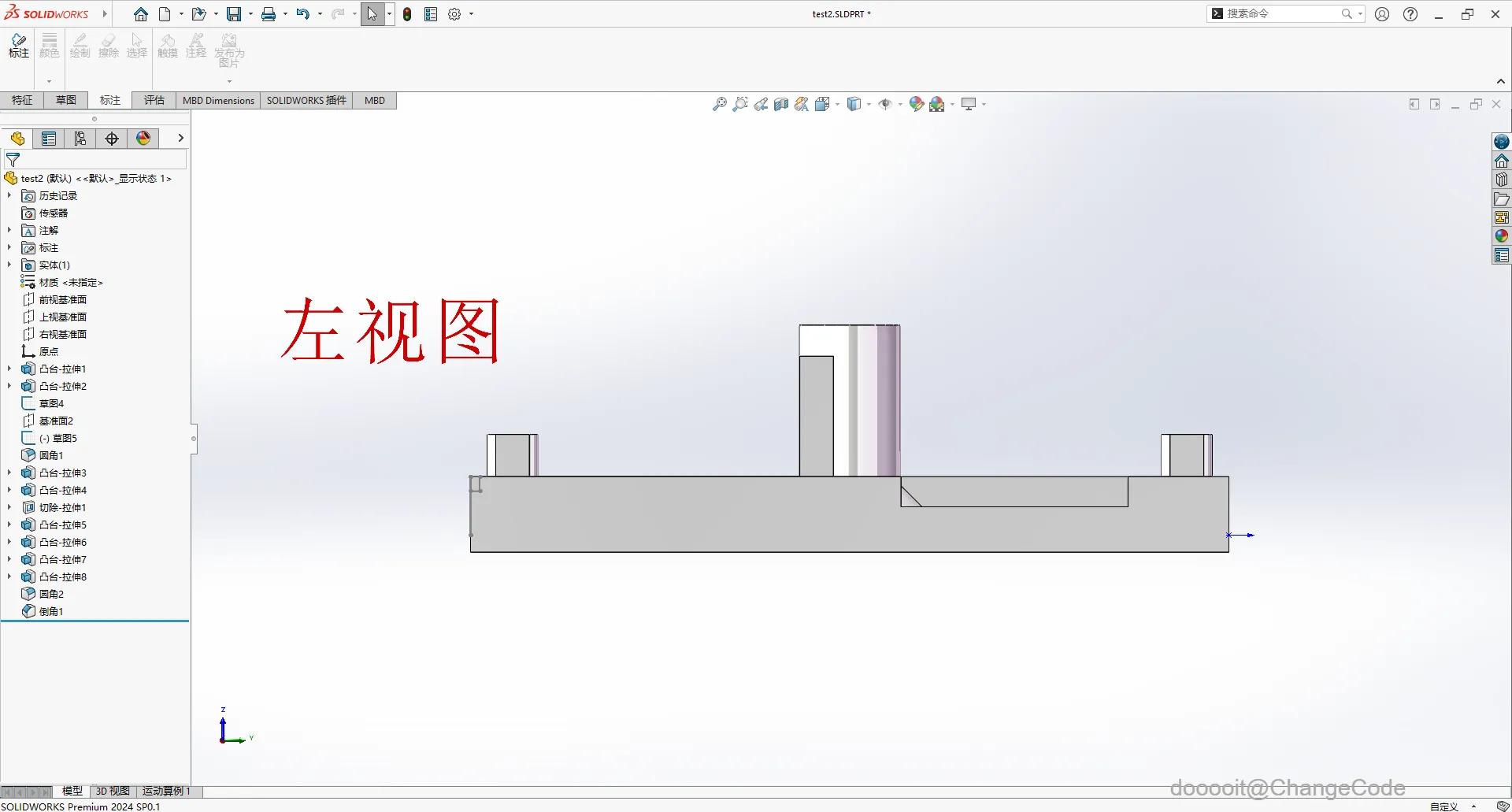Expand the 实体(1) tree node
The height and width of the screenshot is (812, 1512).
[x=9, y=265]
